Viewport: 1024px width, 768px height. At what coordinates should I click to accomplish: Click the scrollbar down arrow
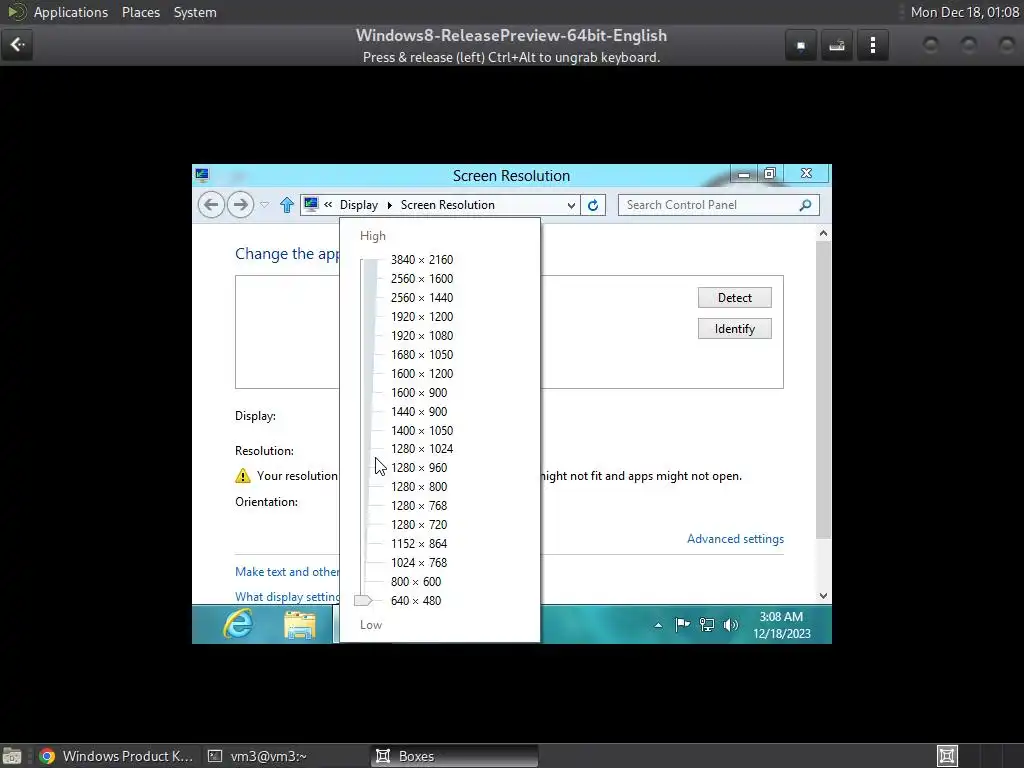pos(824,596)
